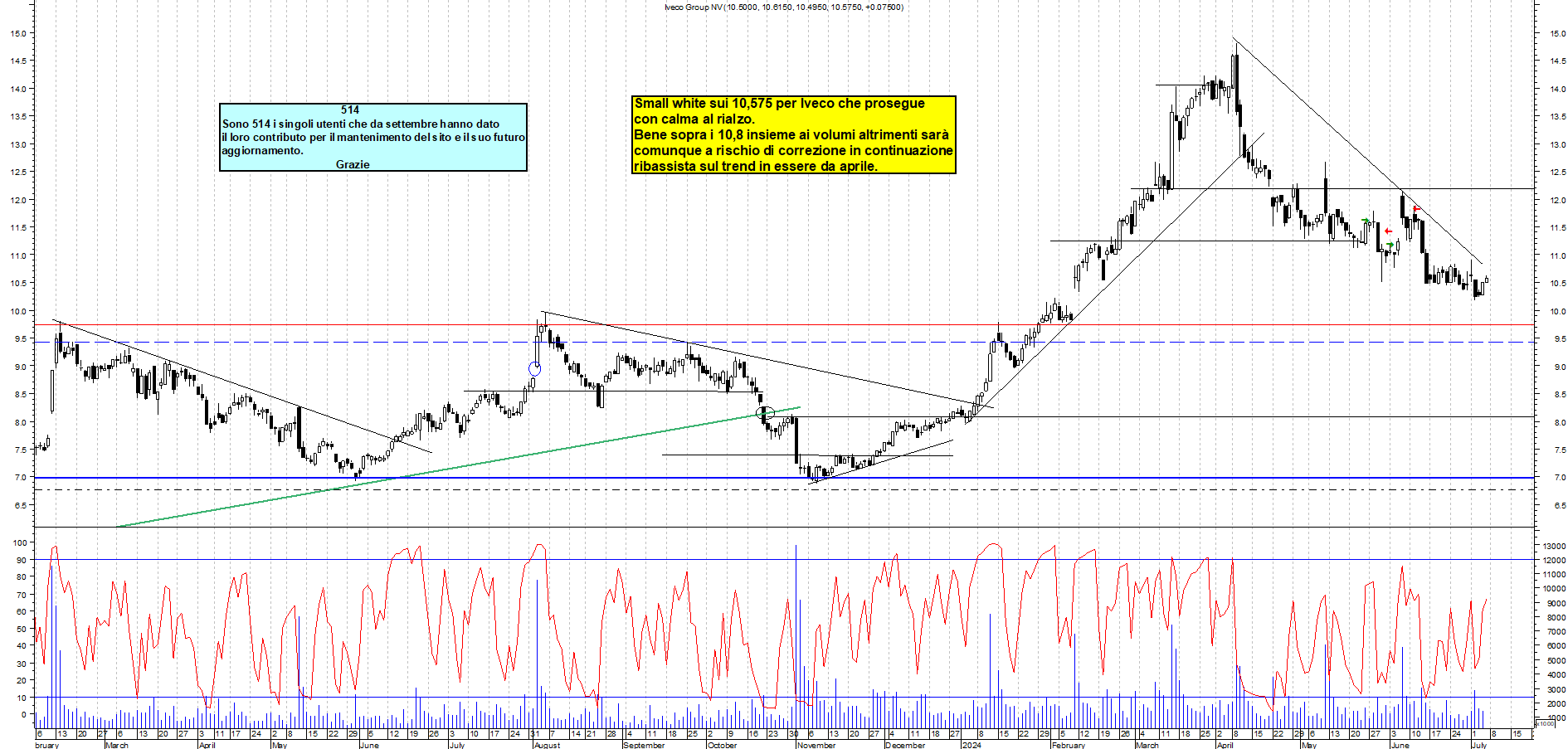
Task: Click the '9000' volume scale label
Action: pos(1556,604)
